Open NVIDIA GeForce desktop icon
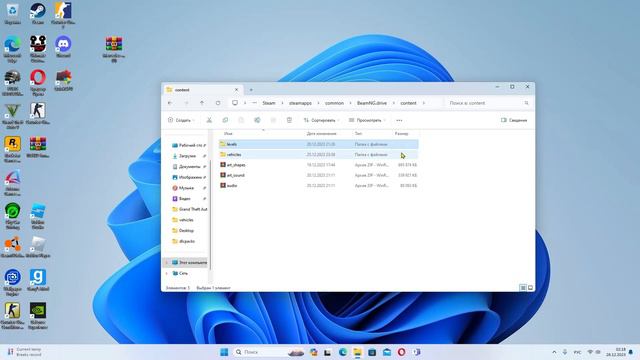The width and height of the screenshot is (640, 360). point(38,316)
